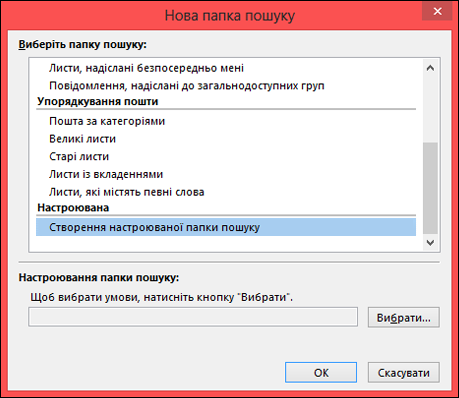Viewport: 459px width, 398px height.
Task: Select Листи із вкладеннями item
Action: pyautogui.click(x=226, y=174)
